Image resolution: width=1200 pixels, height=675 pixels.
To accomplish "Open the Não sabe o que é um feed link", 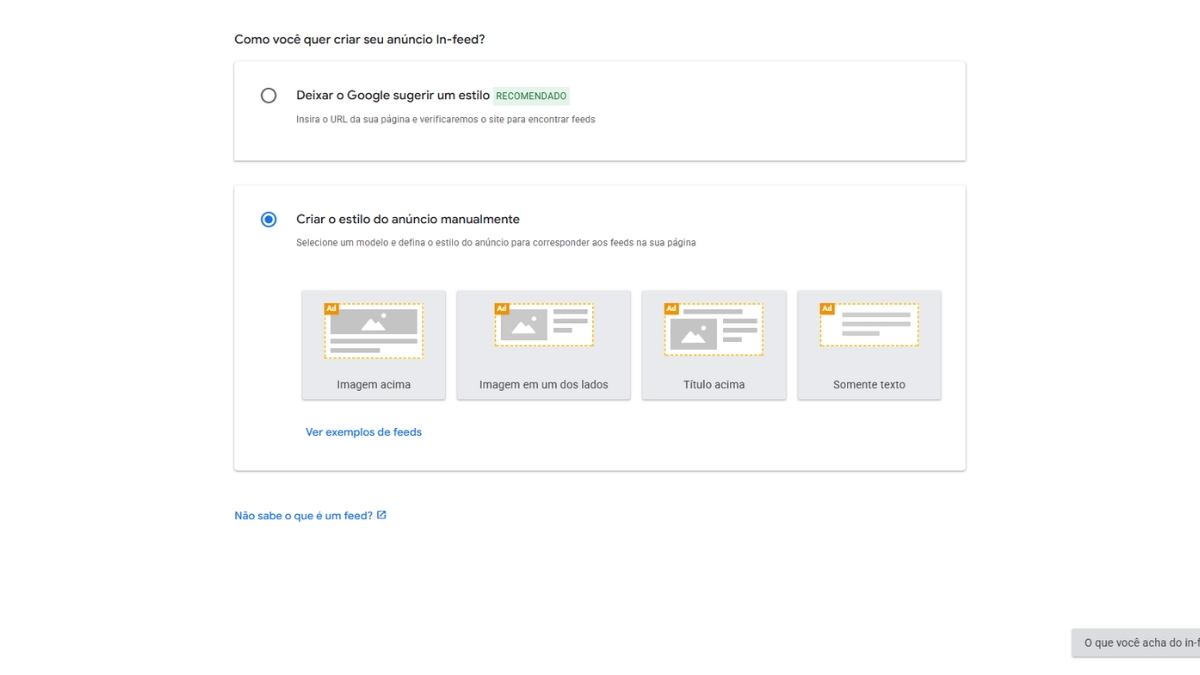I will tap(303, 516).
